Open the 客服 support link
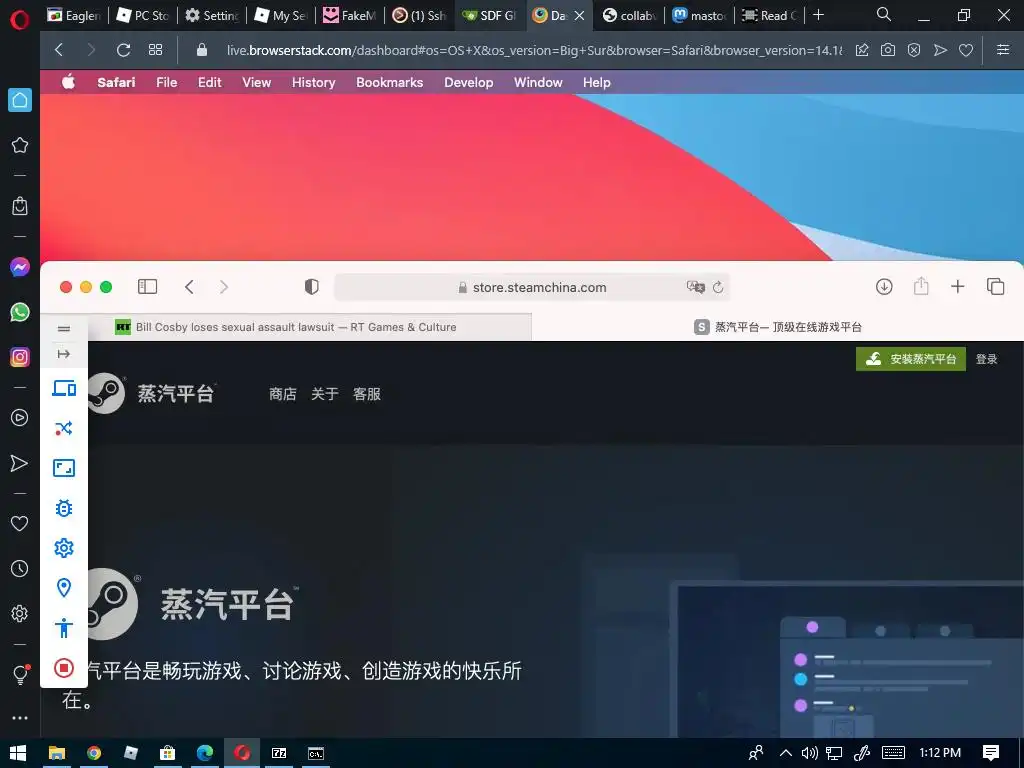1024x768 pixels. coord(366,394)
